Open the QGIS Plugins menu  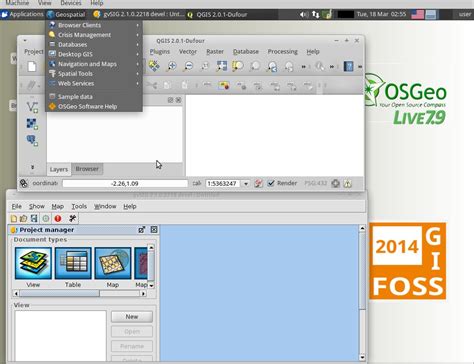[160, 52]
